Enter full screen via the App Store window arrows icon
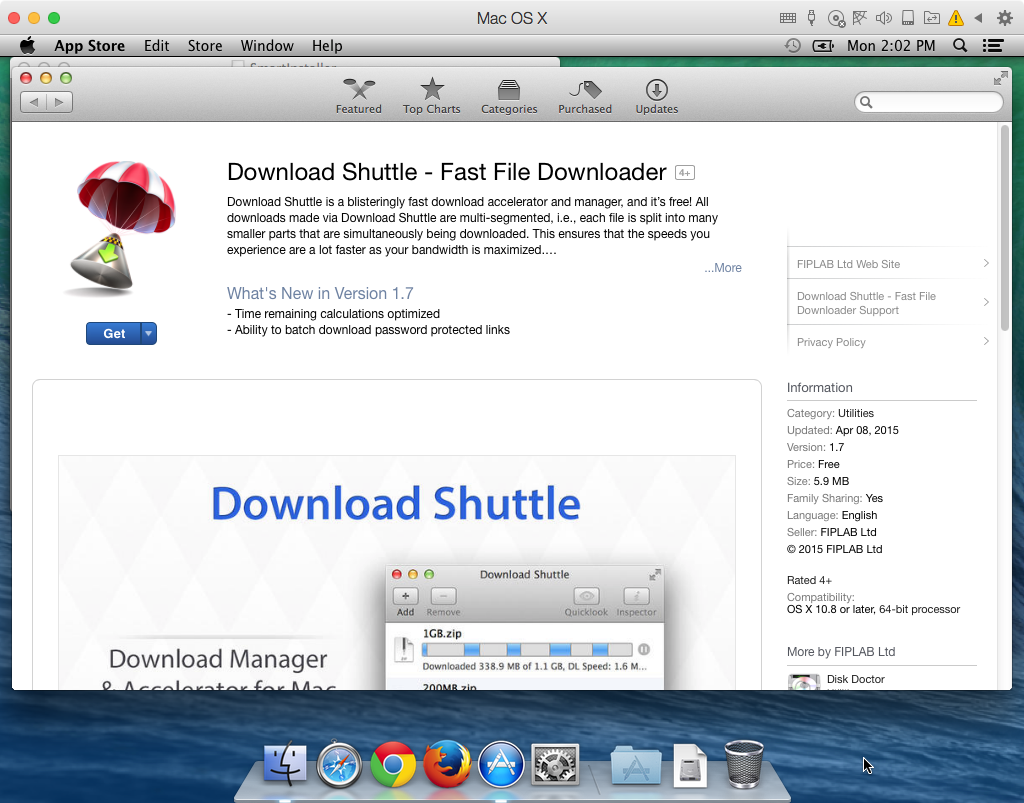 pos(1000,79)
